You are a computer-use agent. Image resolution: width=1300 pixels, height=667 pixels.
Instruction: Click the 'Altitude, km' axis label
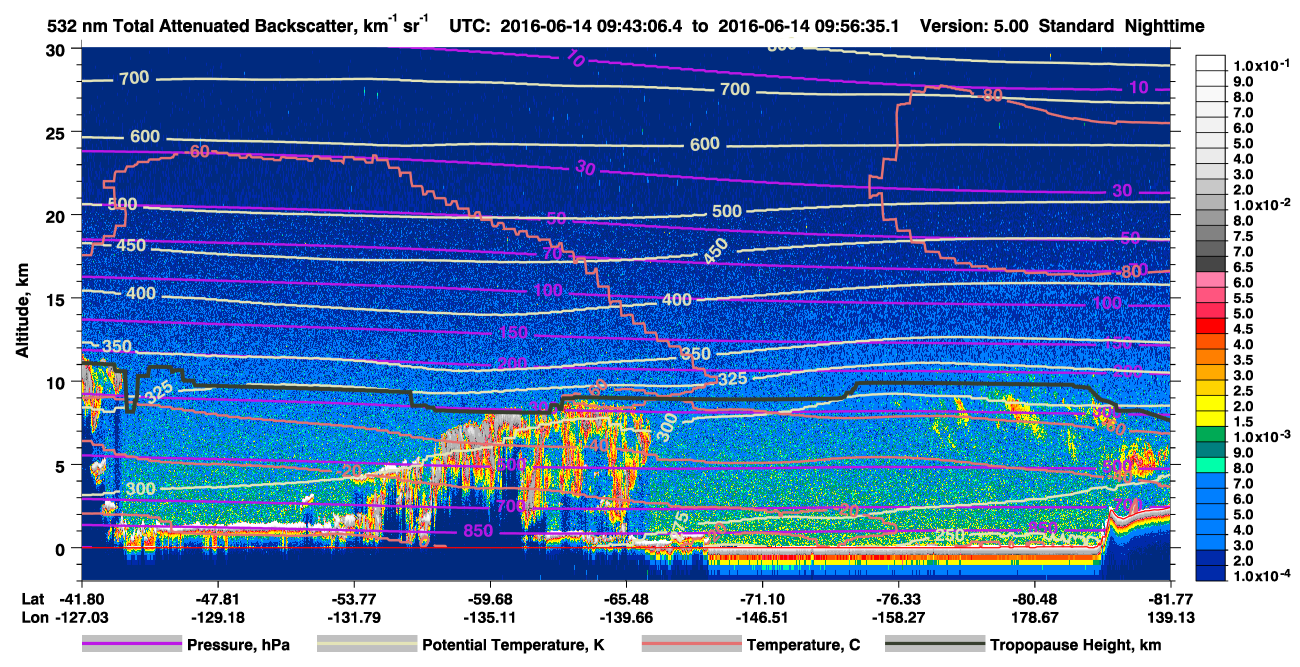tap(22, 312)
